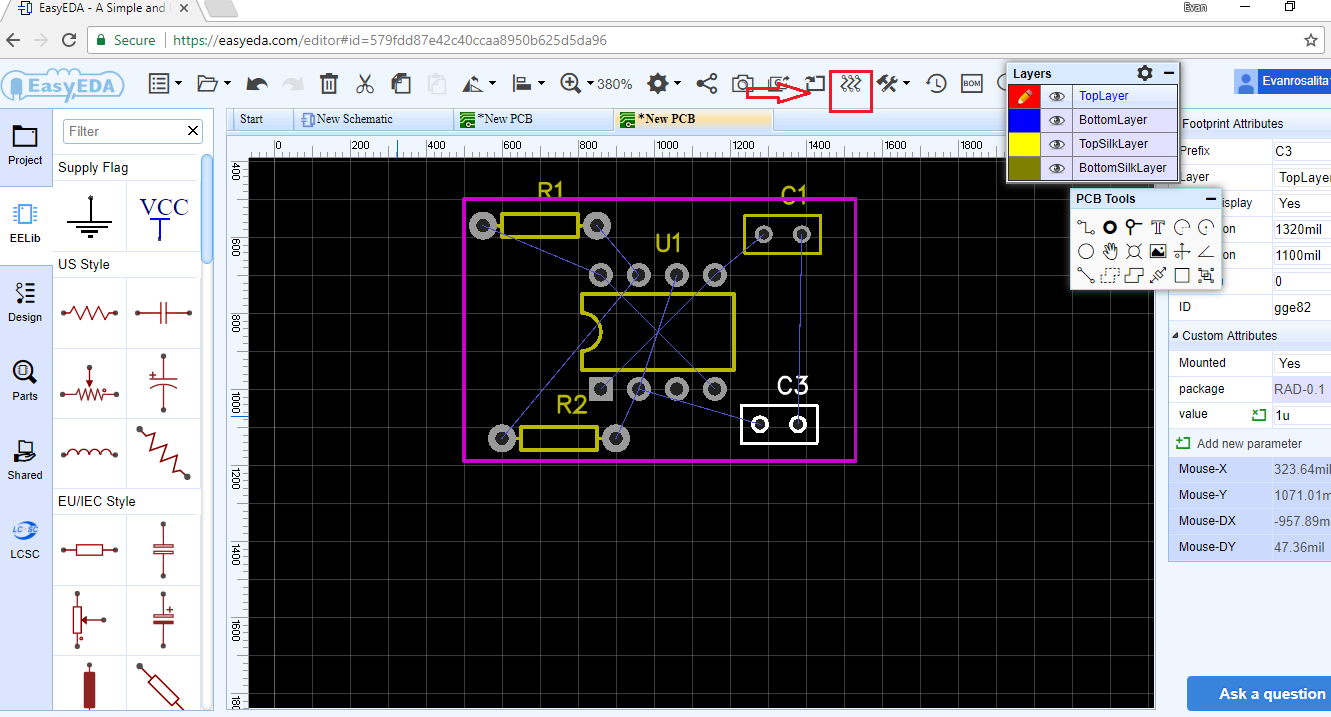Image resolution: width=1331 pixels, height=717 pixels.
Task: Open the Start tab
Action: [x=252, y=119]
